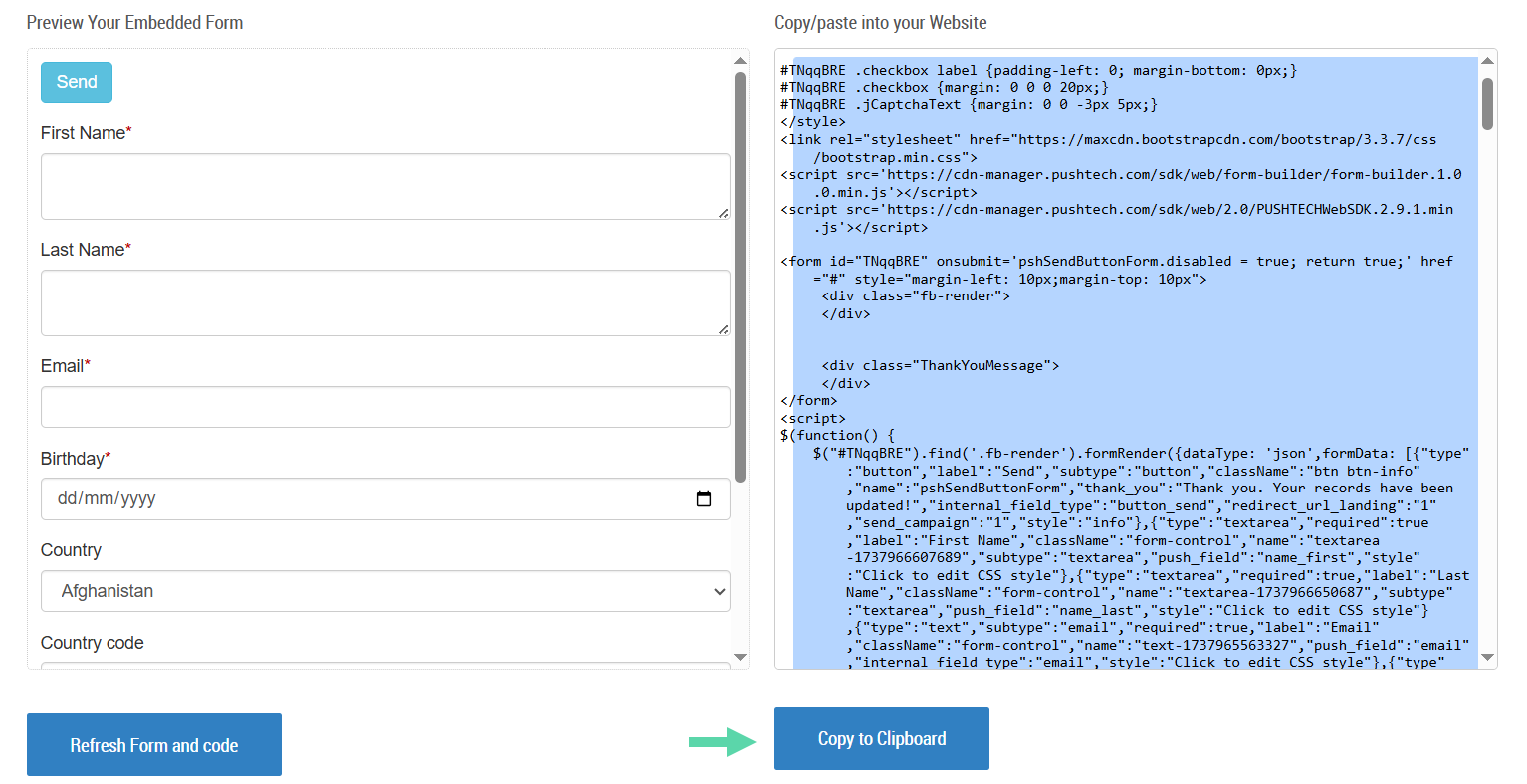Click the '$(function() {' code line
This screenshot has height=784, width=1527.
click(x=838, y=436)
